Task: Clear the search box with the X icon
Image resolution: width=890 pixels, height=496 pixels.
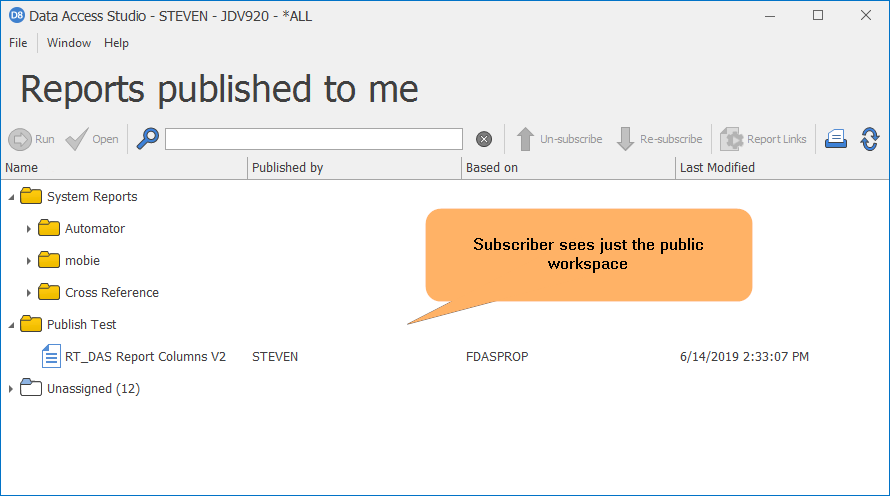Action: [x=484, y=139]
